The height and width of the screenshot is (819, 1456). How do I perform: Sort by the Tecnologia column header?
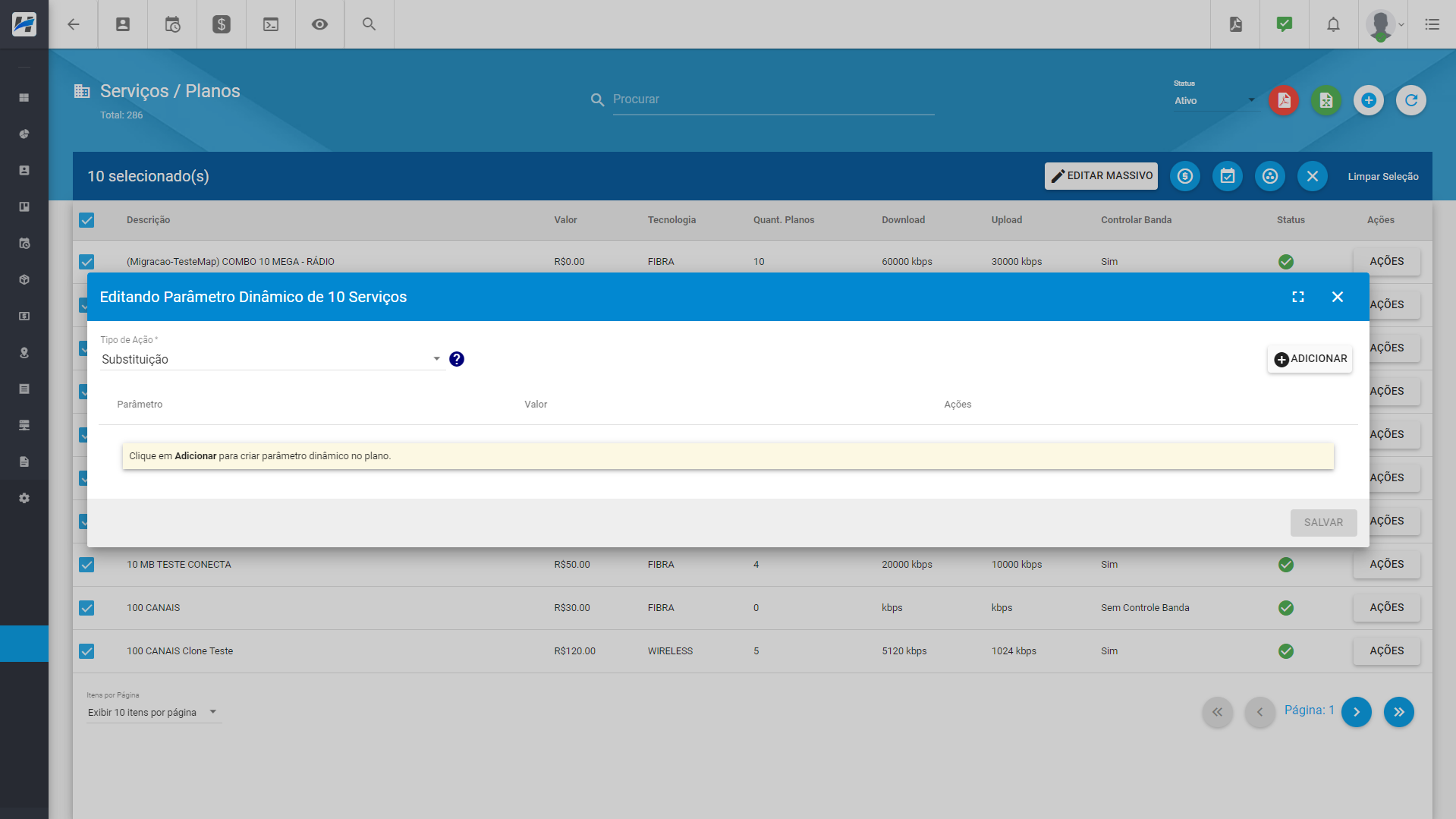pyautogui.click(x=671, y=220)
